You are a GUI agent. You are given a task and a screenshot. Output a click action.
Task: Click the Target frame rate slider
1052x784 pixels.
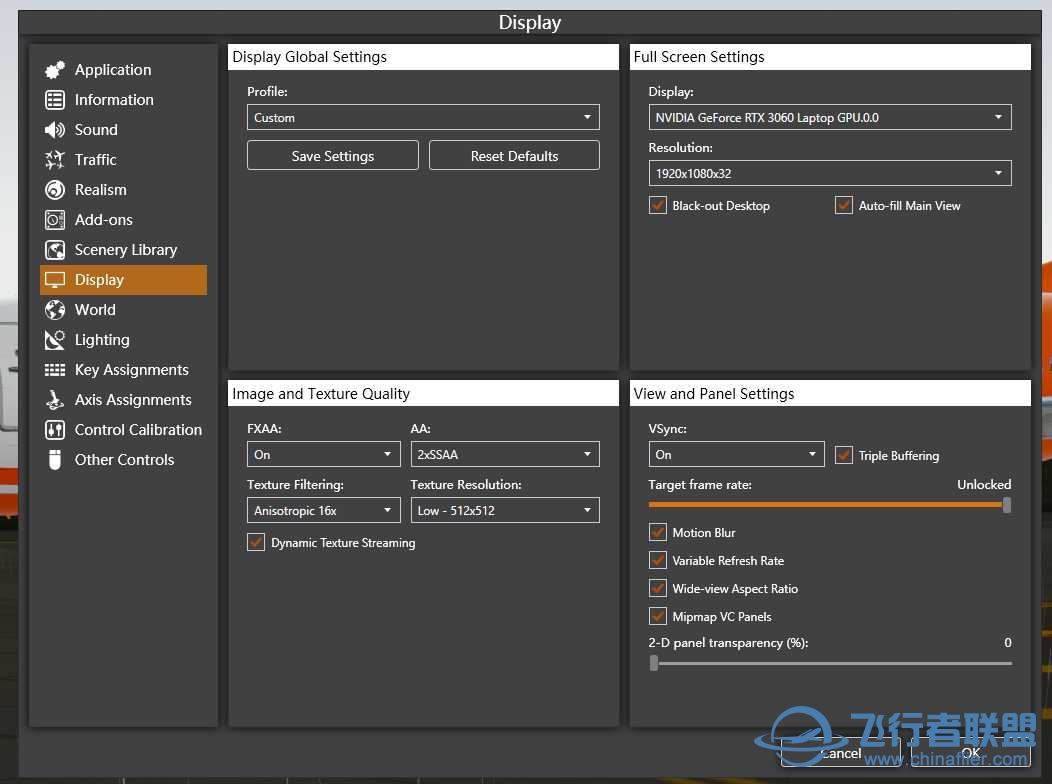click(828, 505)
